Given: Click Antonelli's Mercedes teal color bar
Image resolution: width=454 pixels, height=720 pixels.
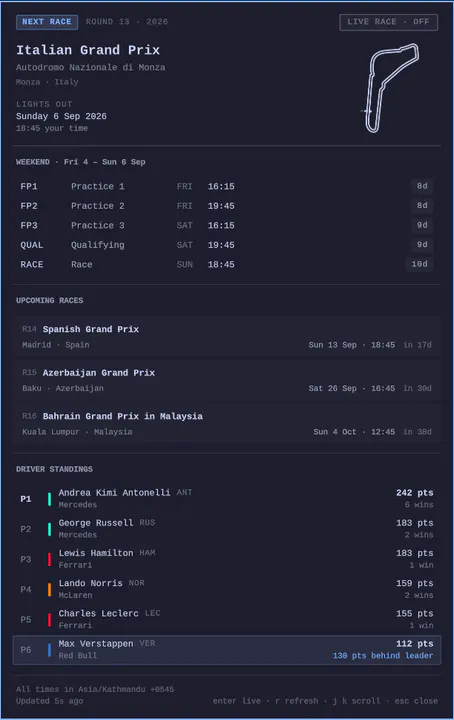Looking at the screenshot, I should [50, 499].
